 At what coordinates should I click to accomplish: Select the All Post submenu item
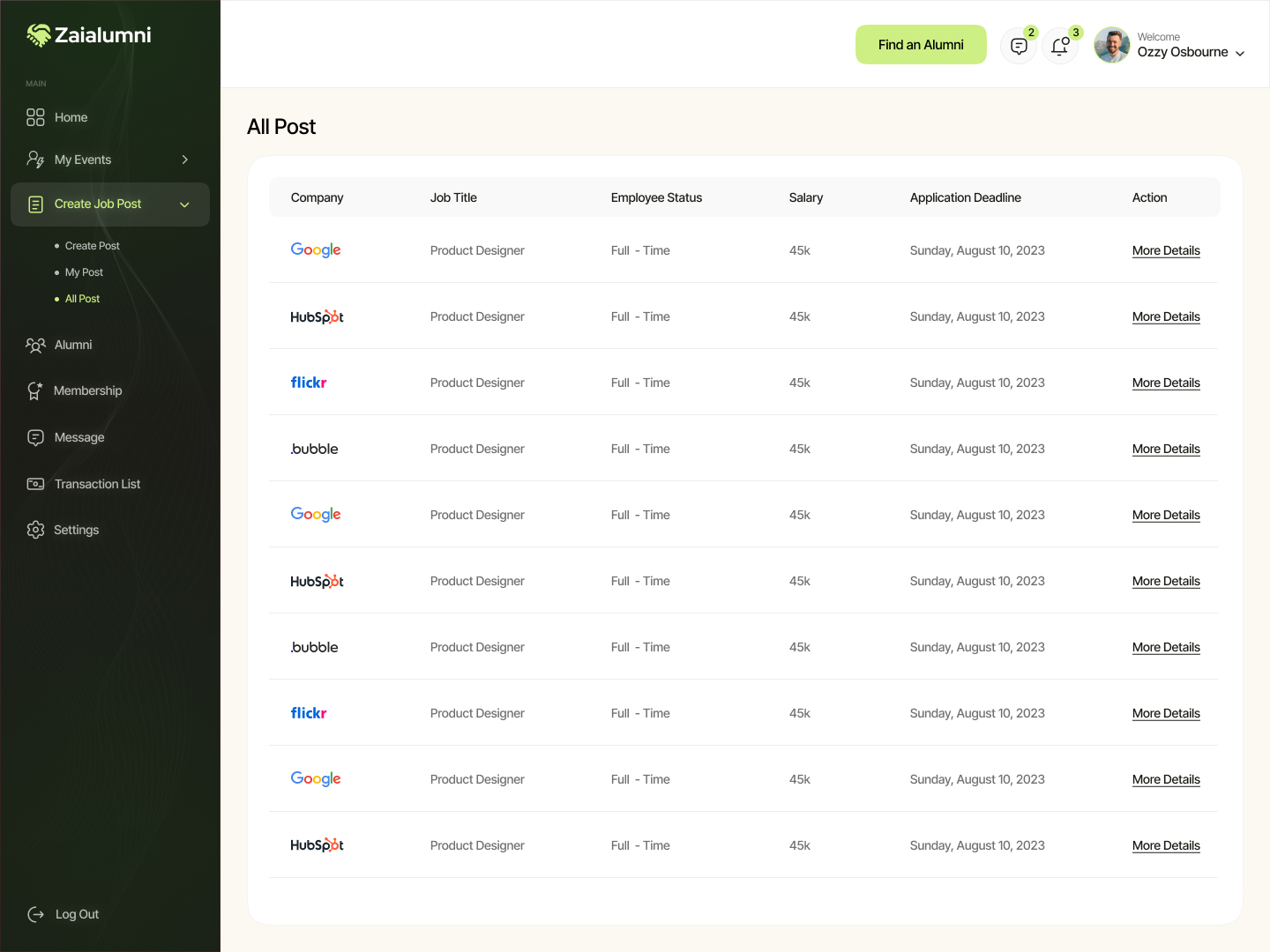point(81,298)
